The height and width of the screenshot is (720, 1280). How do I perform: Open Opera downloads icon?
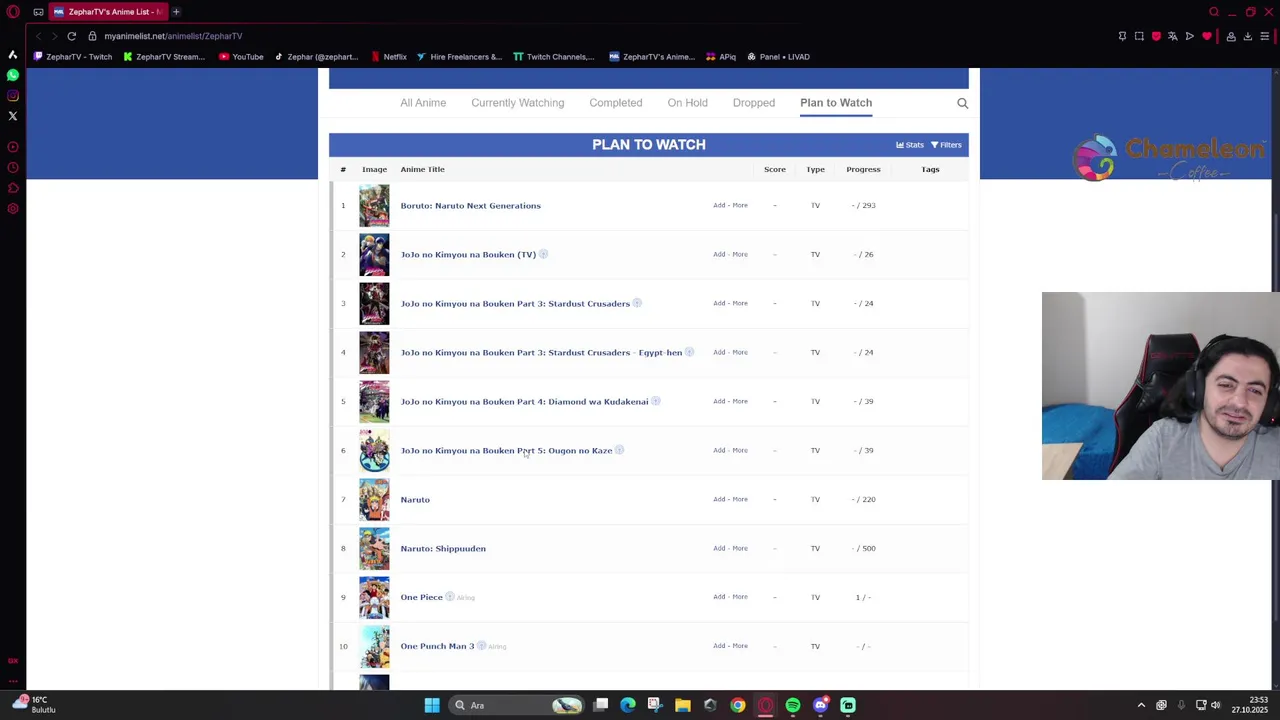pos(1248,36)
